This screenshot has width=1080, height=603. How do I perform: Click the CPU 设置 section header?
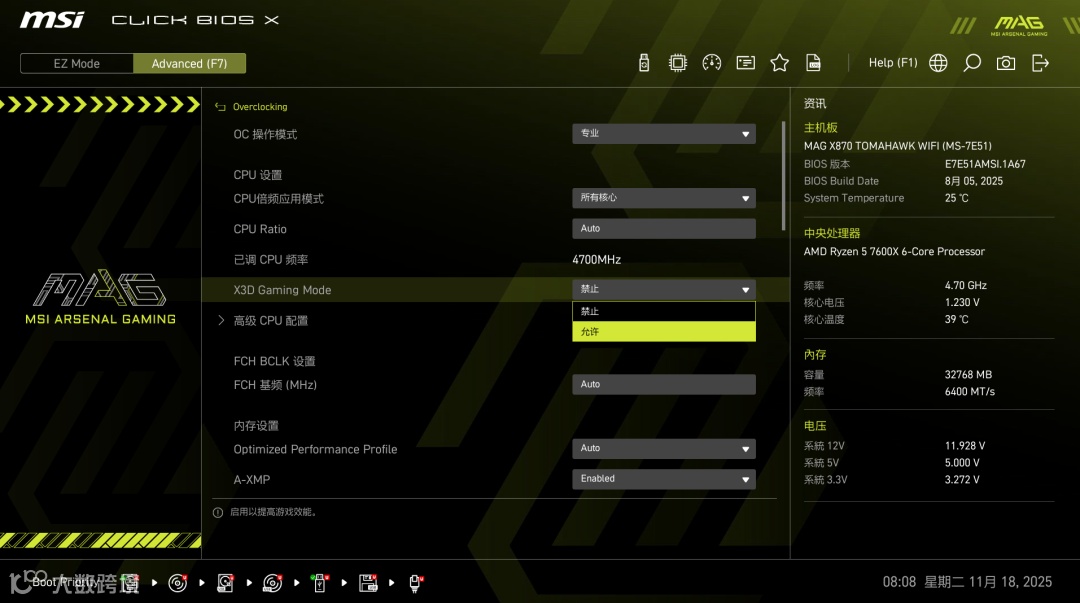tap(258, 175)
